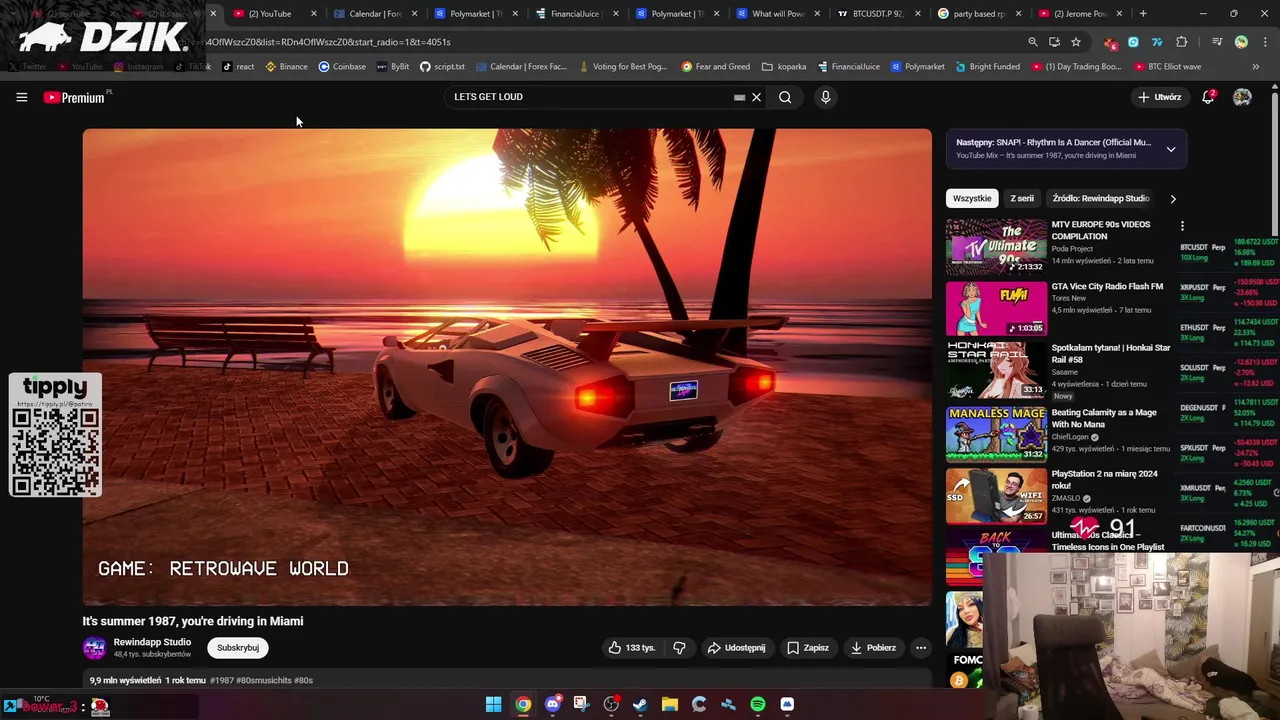Click the Pobierz download button
The width and height of the screenshot is (1280, 720).
pos(873,647)
